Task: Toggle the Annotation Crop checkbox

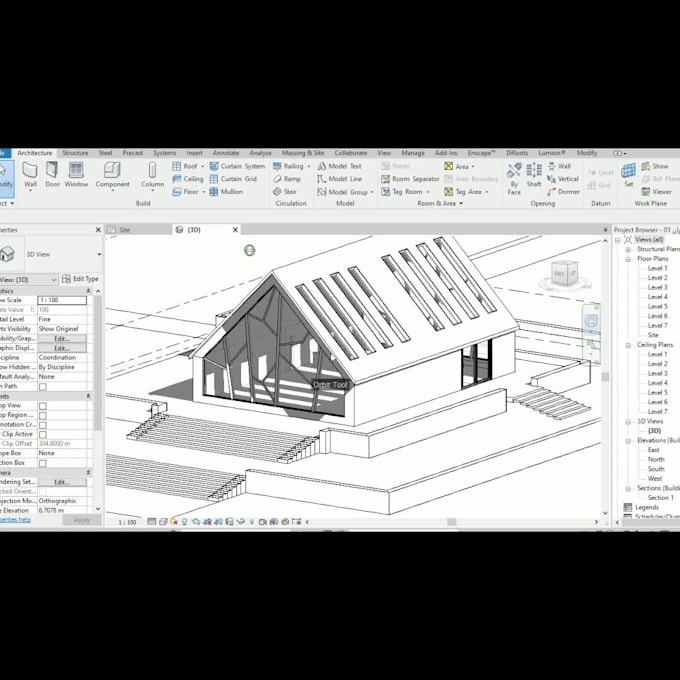Action: 43,425
